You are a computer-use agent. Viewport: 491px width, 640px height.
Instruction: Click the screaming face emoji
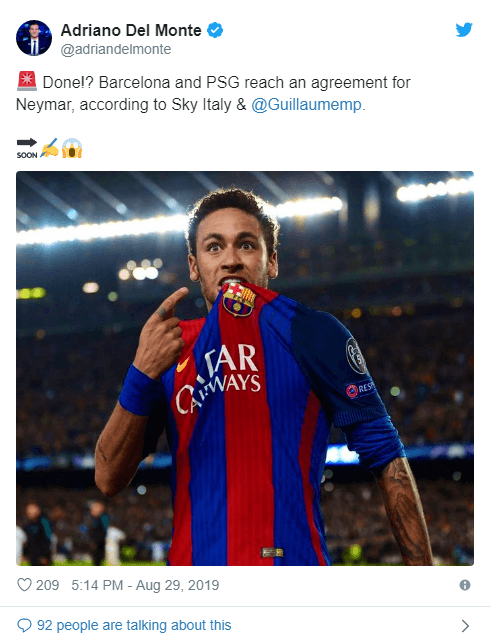72,148
